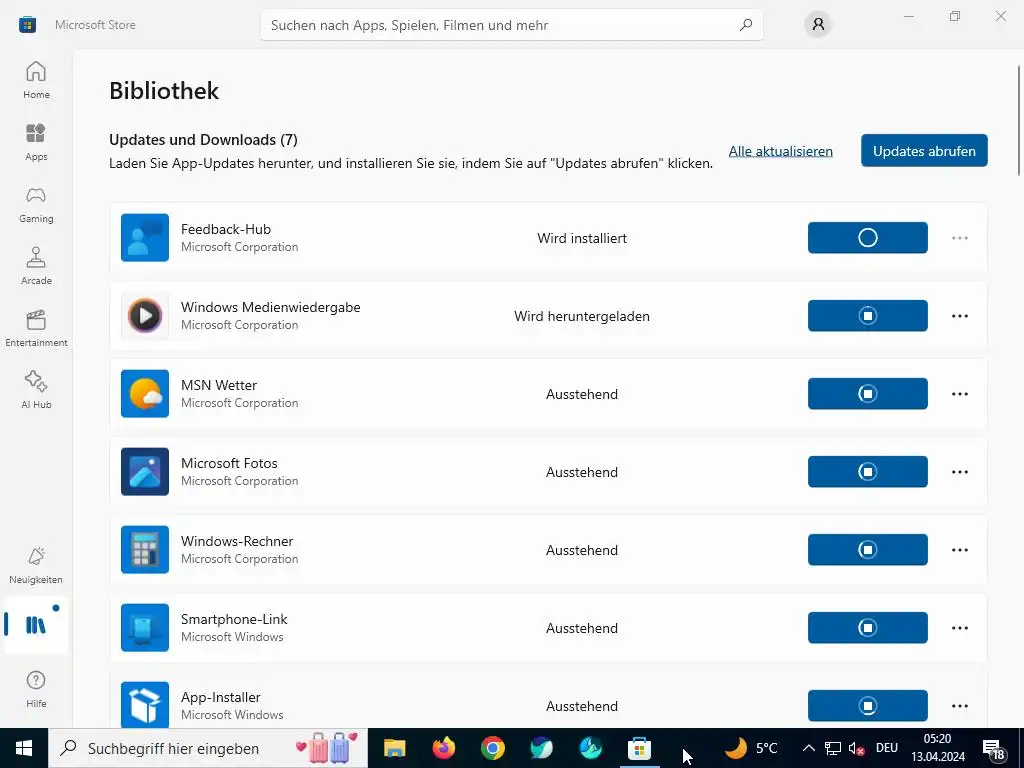
Task: Cancel the pending MSN Wetter update
Action: click(867, 394)
